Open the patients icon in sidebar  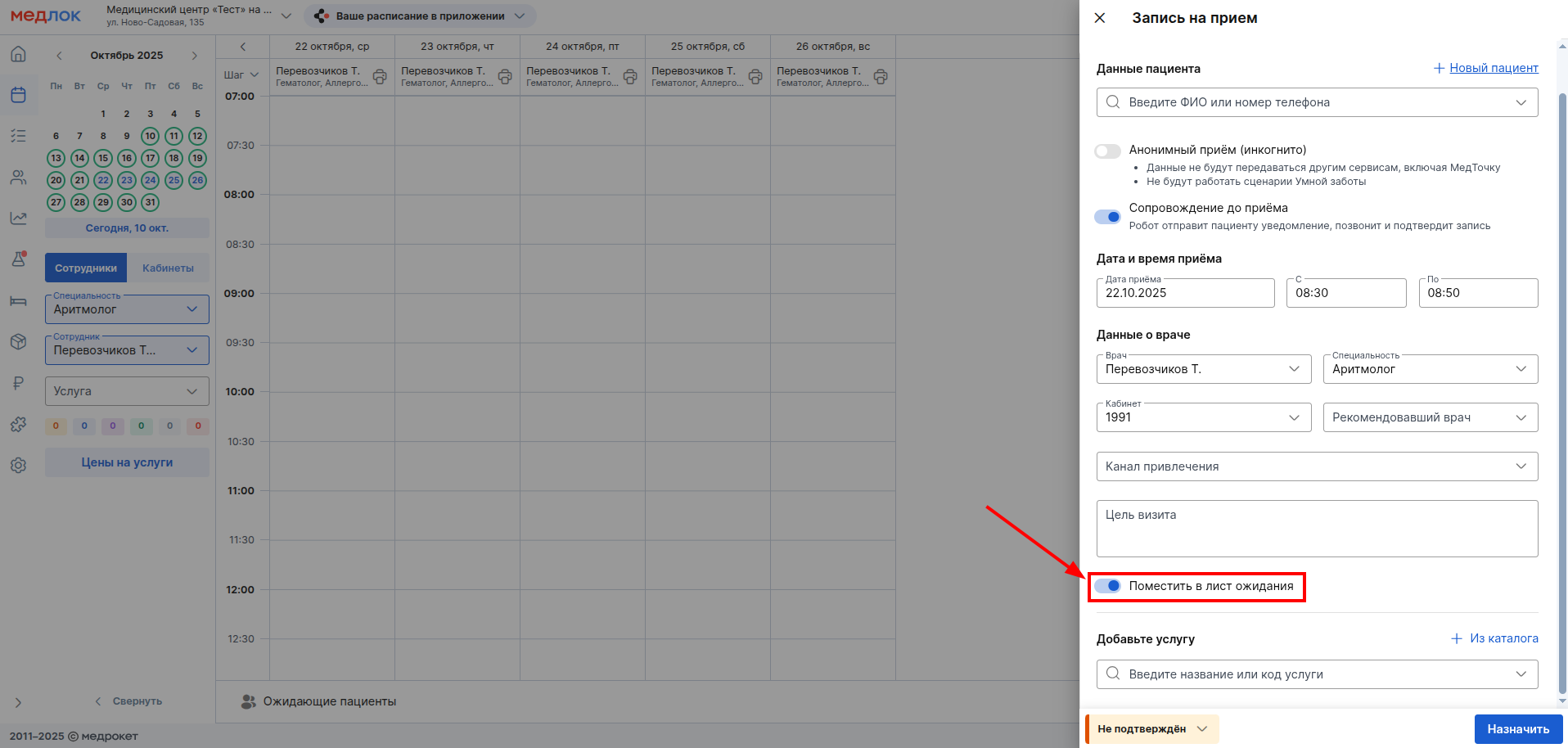click(x=18, y=177)
